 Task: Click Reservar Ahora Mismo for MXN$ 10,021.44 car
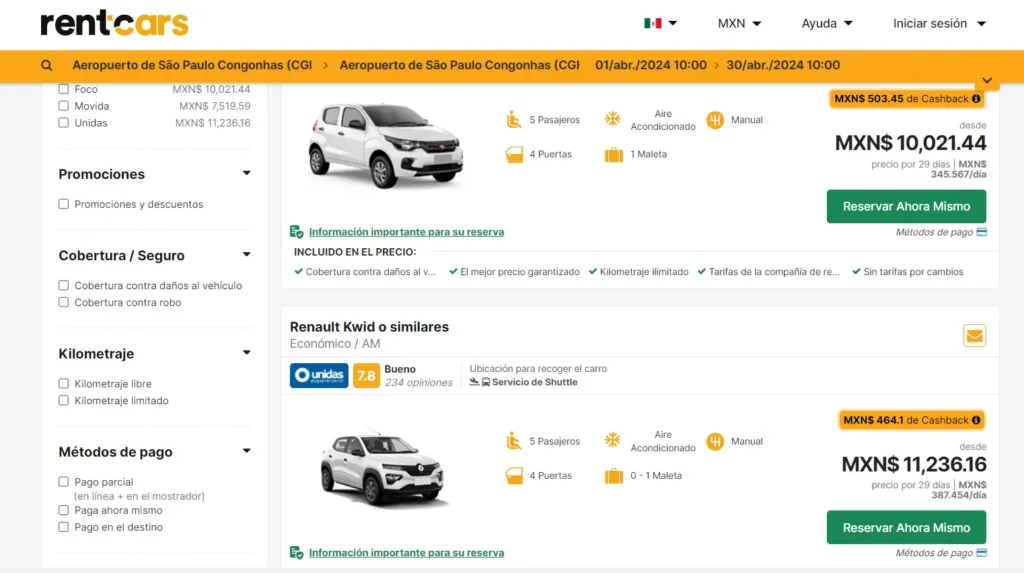pyautogui.click(x=906, y=206)
